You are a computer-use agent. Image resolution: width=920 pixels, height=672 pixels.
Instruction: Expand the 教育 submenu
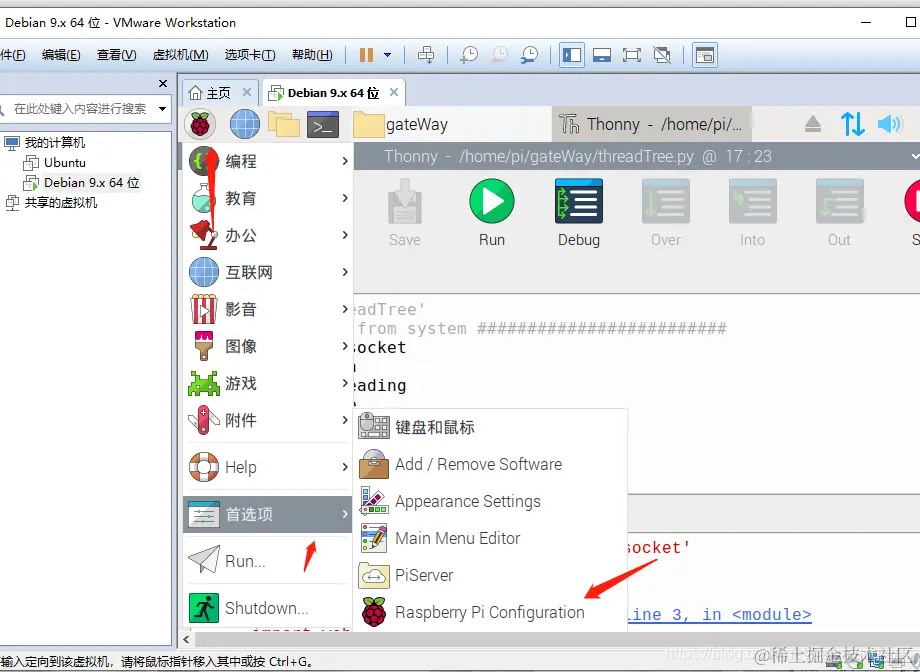pos(268,198)
